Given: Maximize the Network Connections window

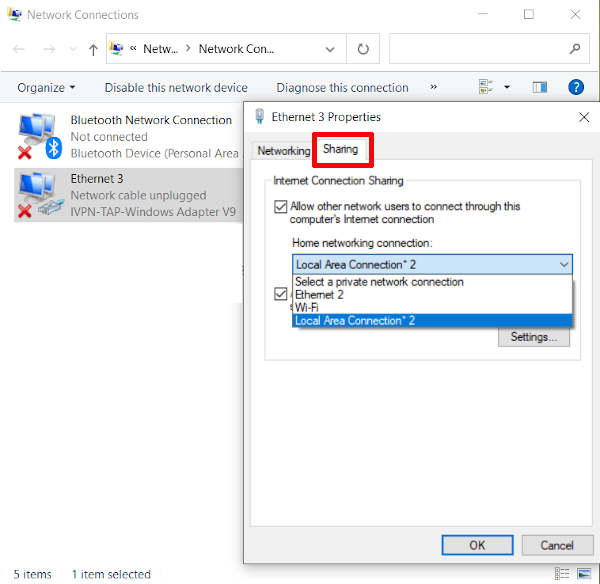Looking at the screenshot, I should pos(529,14).
